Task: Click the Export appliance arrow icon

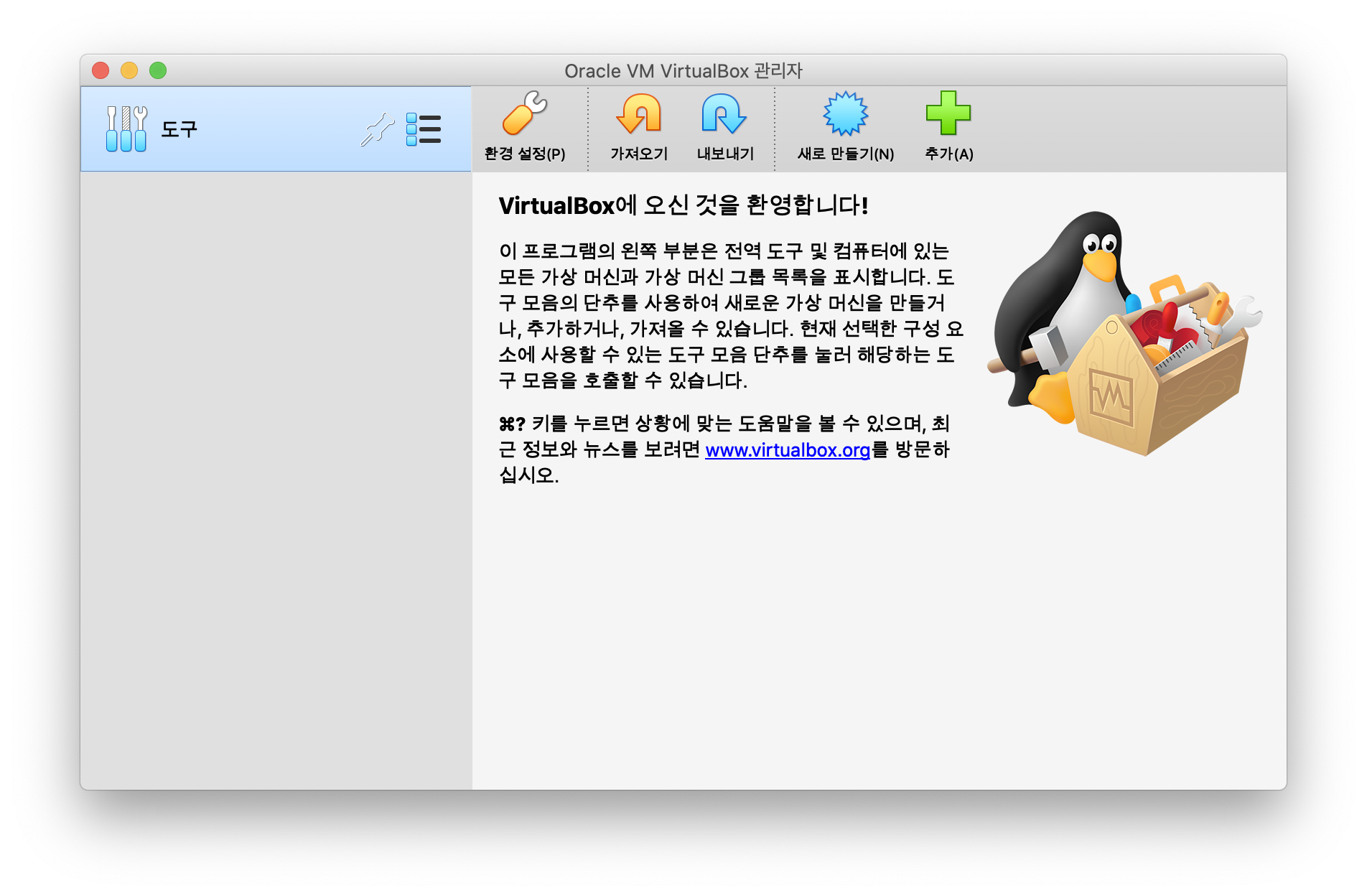Action: coord(724,113)
